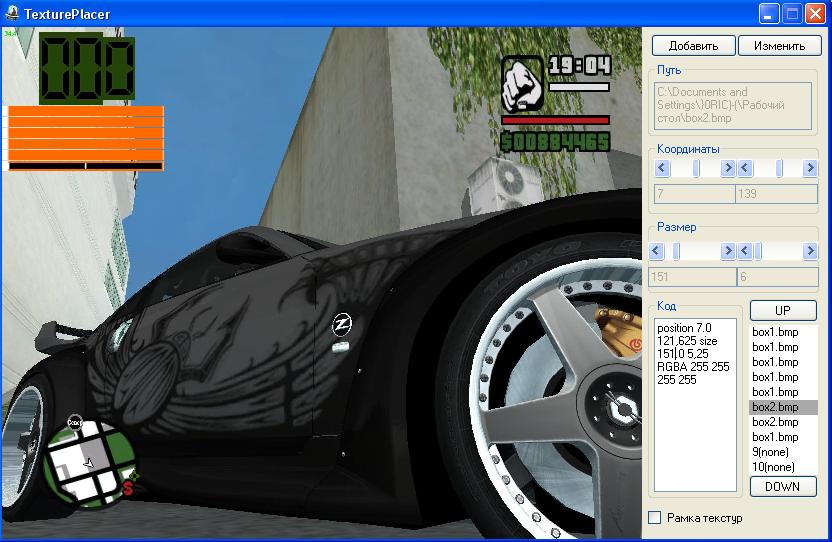832x542 pixels.
Task: Select the non-highlighted box2.bmp list entry
Action: [783, 422]
